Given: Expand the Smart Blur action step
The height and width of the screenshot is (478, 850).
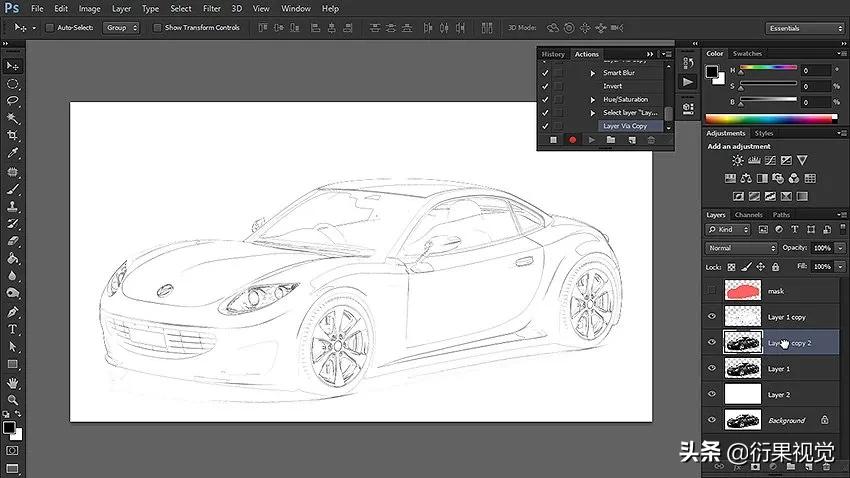Looking at the screenshot, I should pos(592,73).
